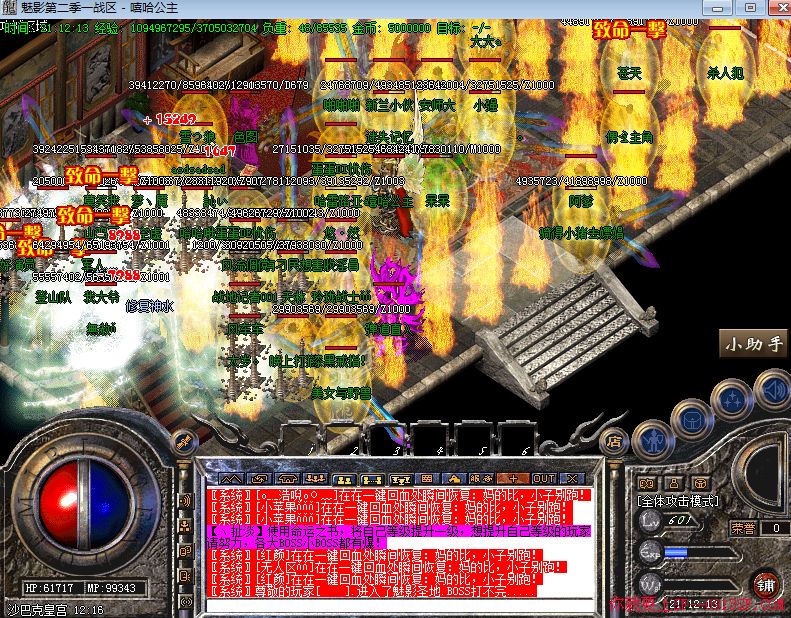Screen dimensions: 791x618
Task: Click the first small icon above attack mode
Action: click(x=647, y=483)
